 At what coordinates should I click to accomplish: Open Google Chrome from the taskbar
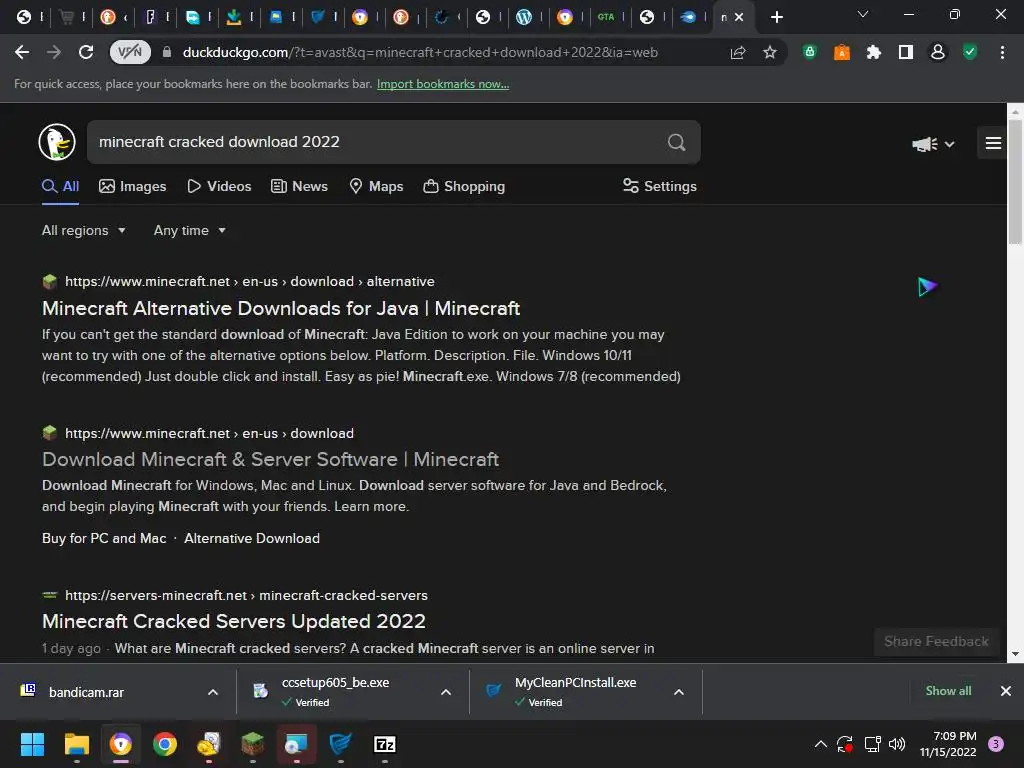pos(165,744)
